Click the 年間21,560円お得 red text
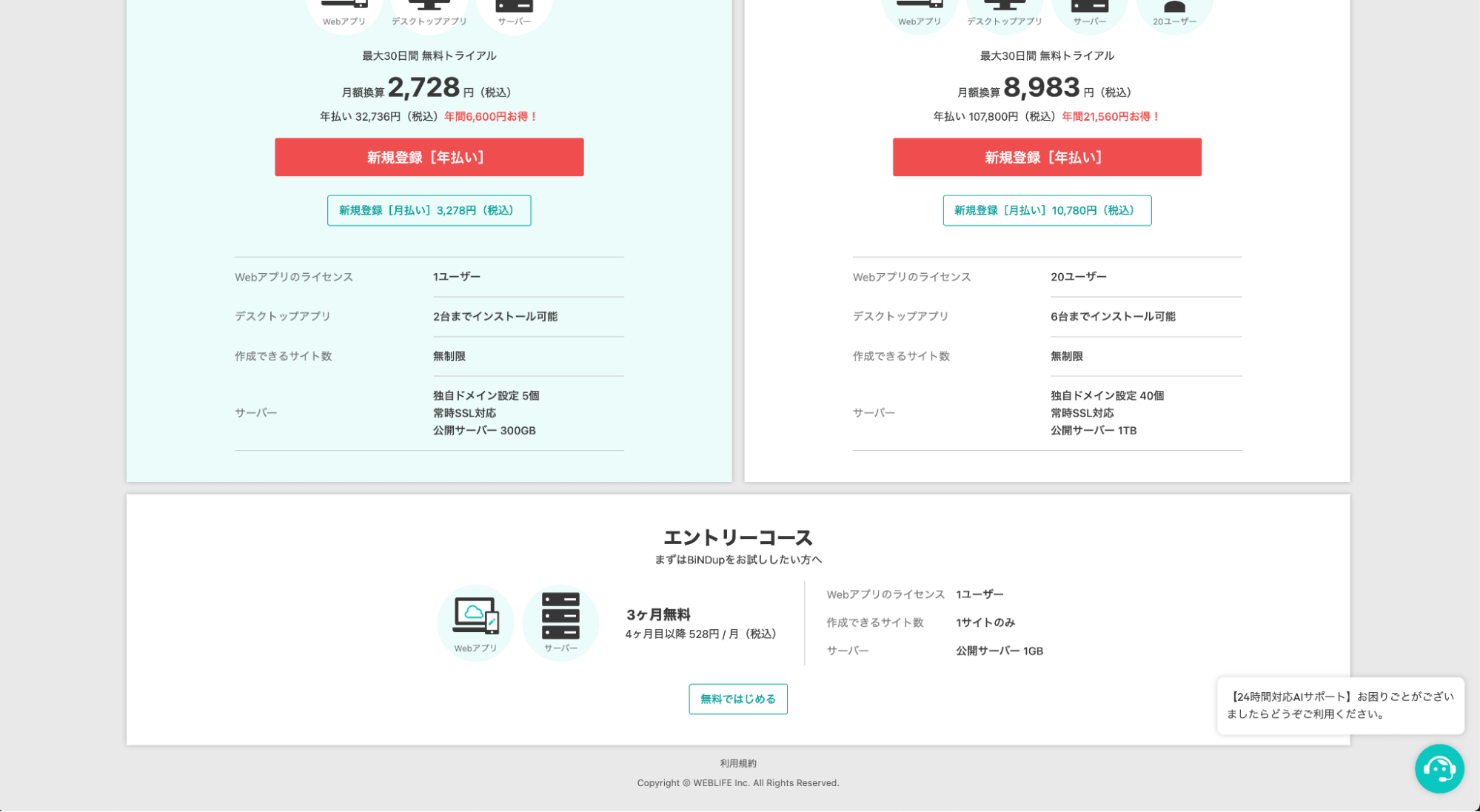Image resolution: width=1480 pixels, height=812 pixels. pyautogui.click(x=1110, y=116)
